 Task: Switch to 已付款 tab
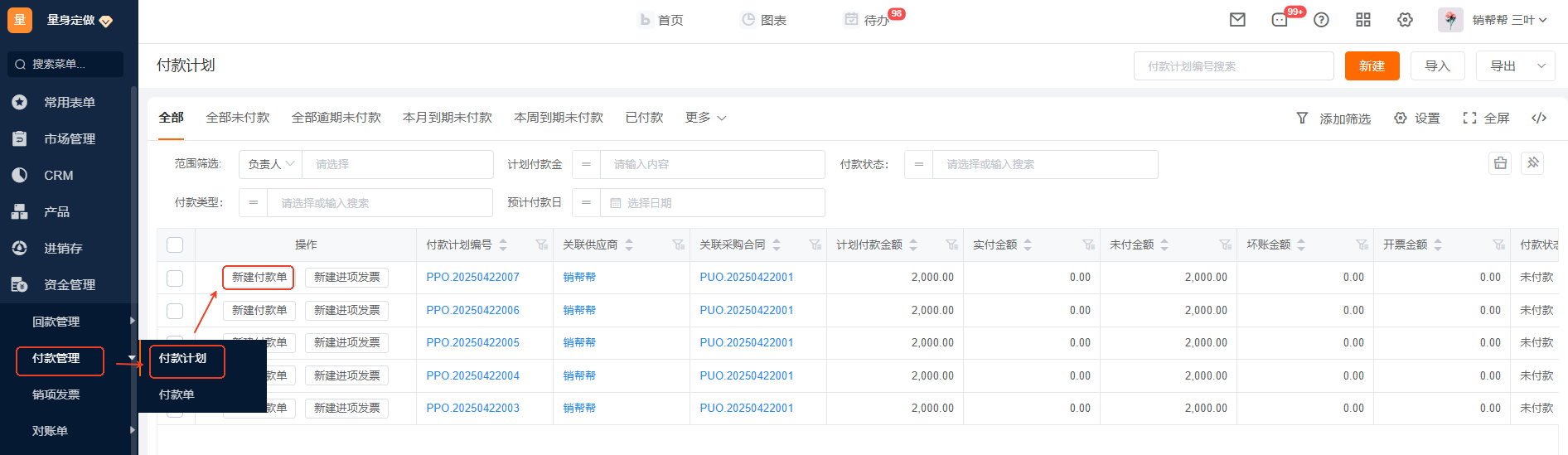(645, 118)
